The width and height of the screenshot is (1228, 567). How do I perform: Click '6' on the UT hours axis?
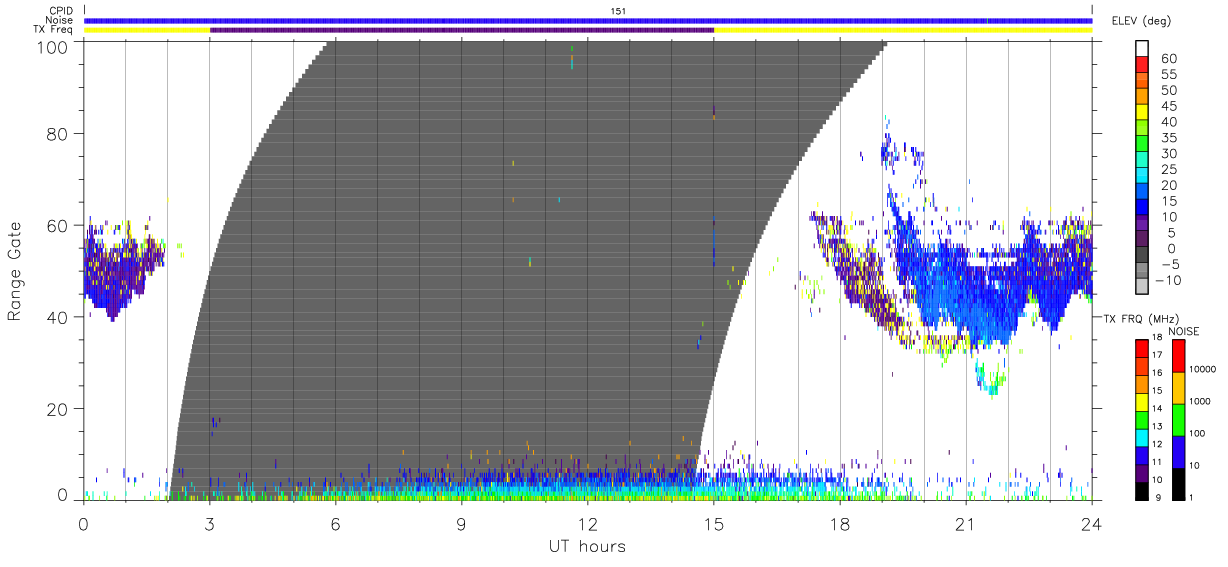point(336,524)
